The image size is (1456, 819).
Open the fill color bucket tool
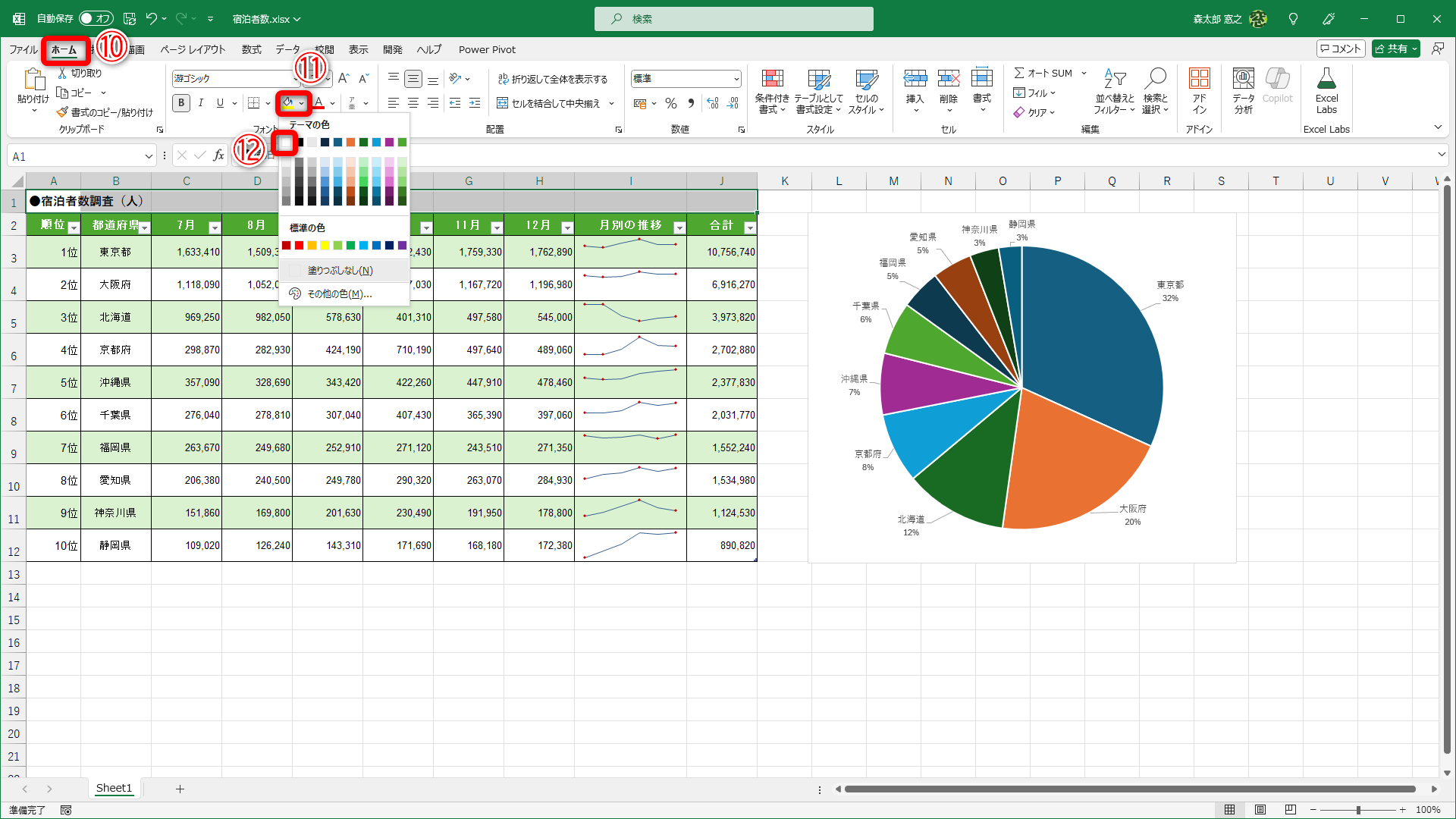(288, 103)
